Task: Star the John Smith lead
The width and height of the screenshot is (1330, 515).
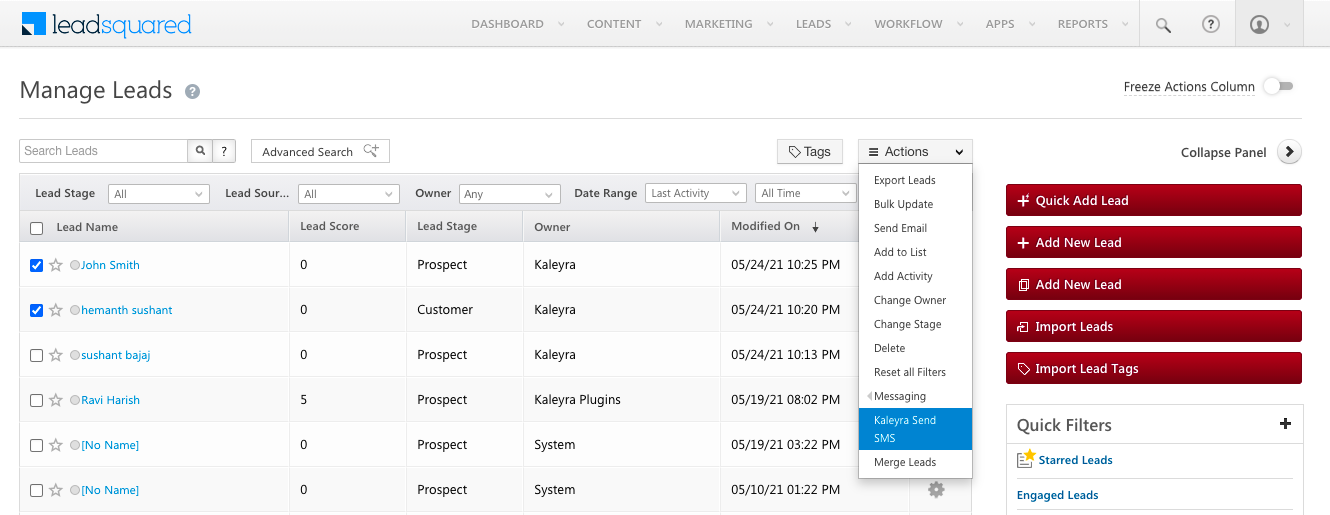Action: 56,265
